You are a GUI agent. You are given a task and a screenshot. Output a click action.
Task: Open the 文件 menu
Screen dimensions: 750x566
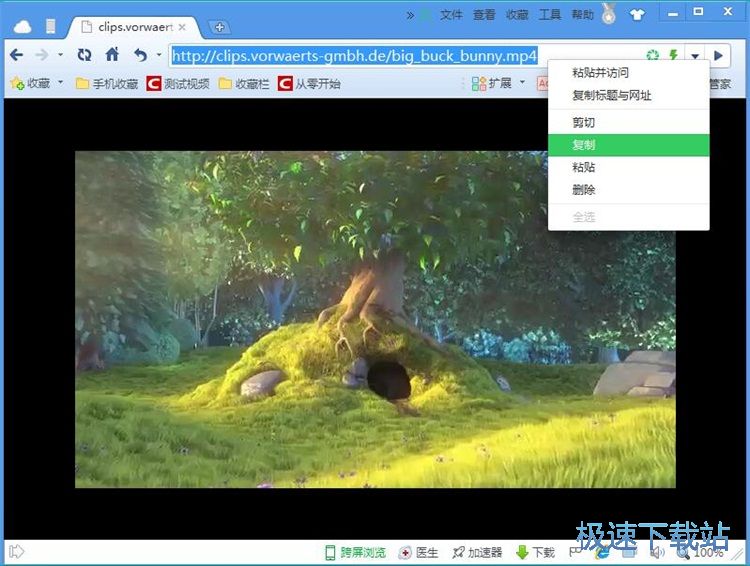click(451, 15)
